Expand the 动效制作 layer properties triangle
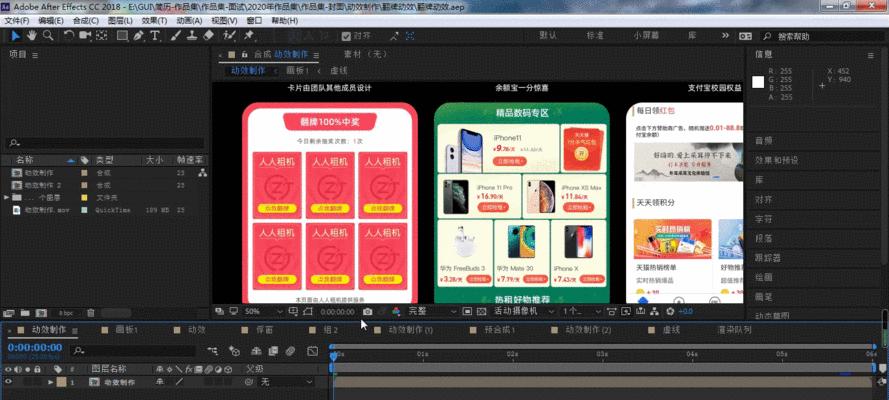Image resolution: width=889 pixels, height=400 pixels. coord(50,382)
